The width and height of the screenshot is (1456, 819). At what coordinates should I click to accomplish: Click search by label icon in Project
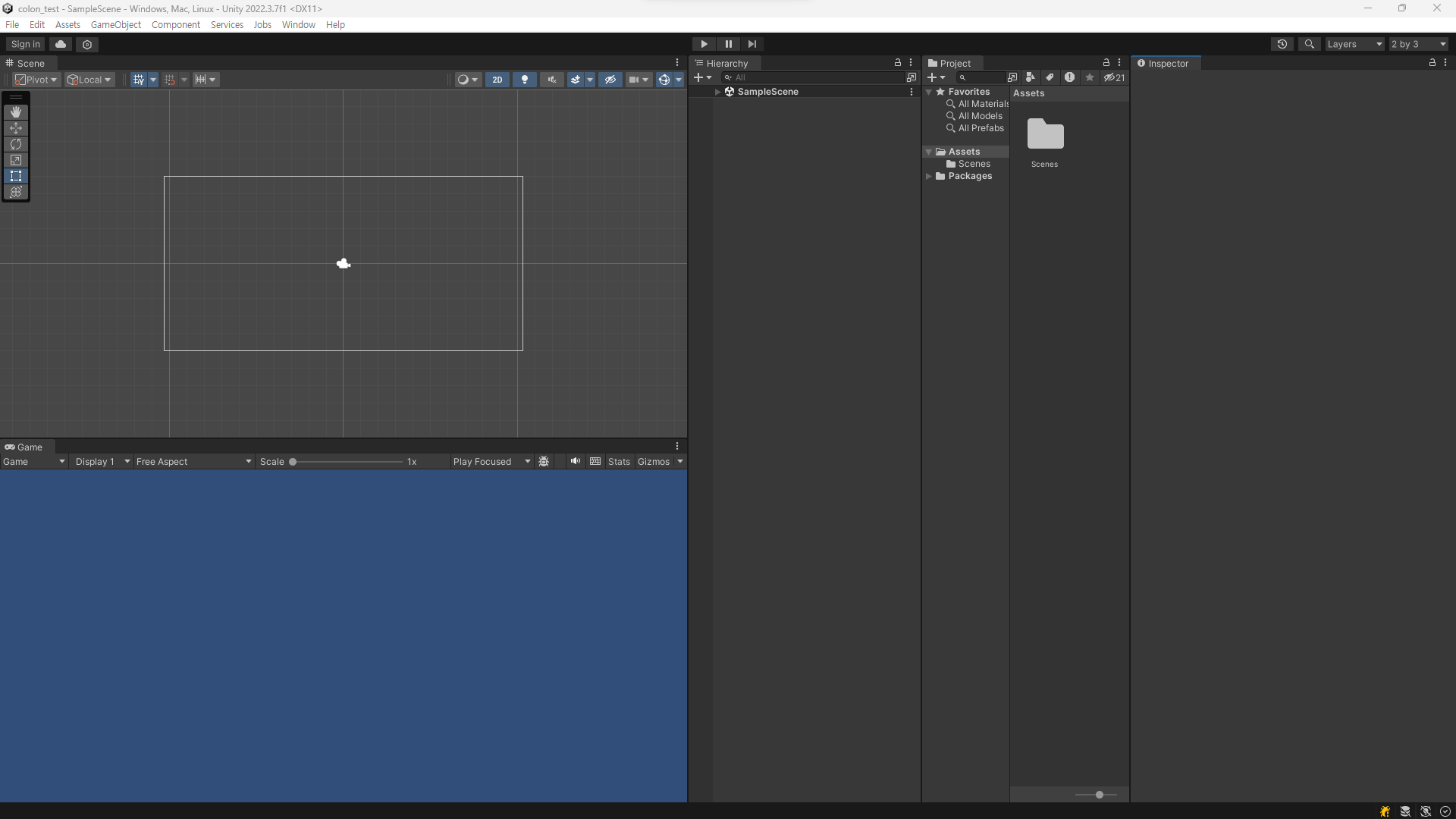(1050, 77)
